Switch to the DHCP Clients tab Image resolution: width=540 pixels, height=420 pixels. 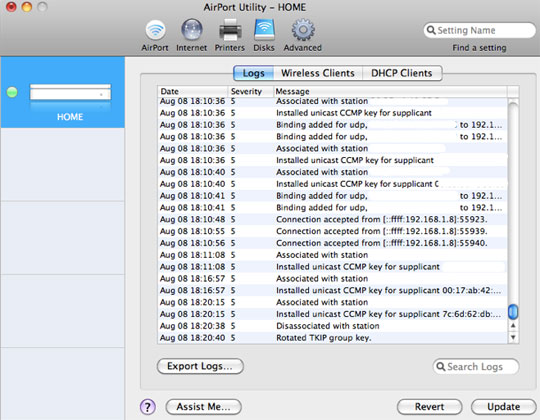pos(402,73)
